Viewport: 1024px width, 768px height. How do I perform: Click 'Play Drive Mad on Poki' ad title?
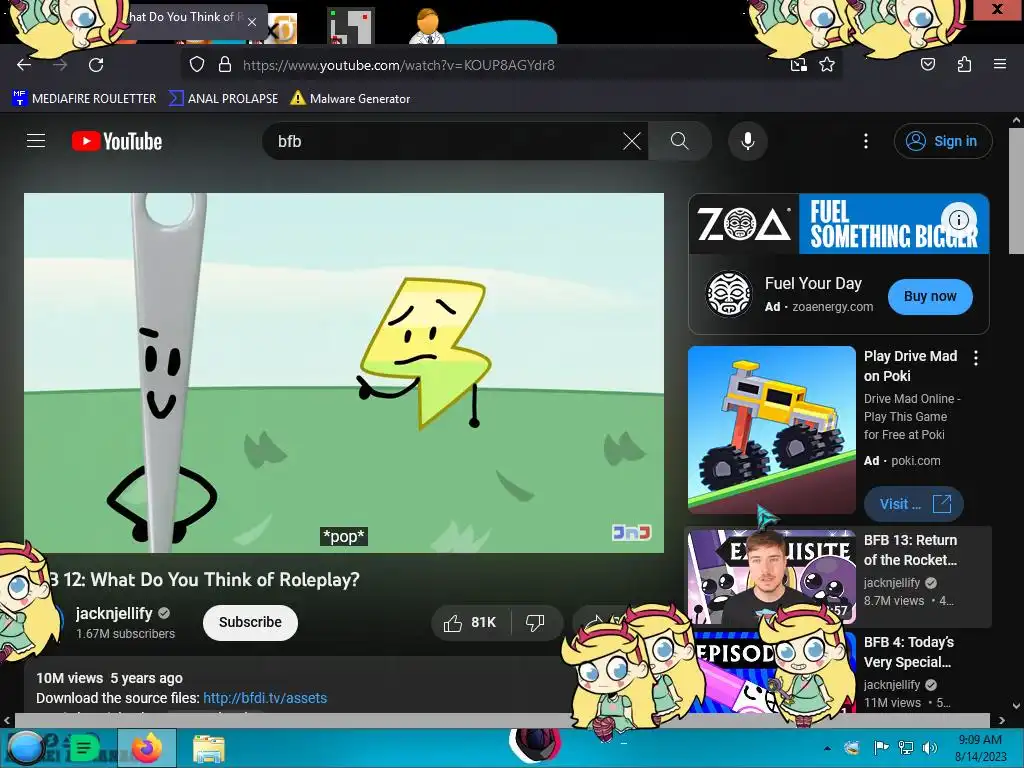pos(910,366)
